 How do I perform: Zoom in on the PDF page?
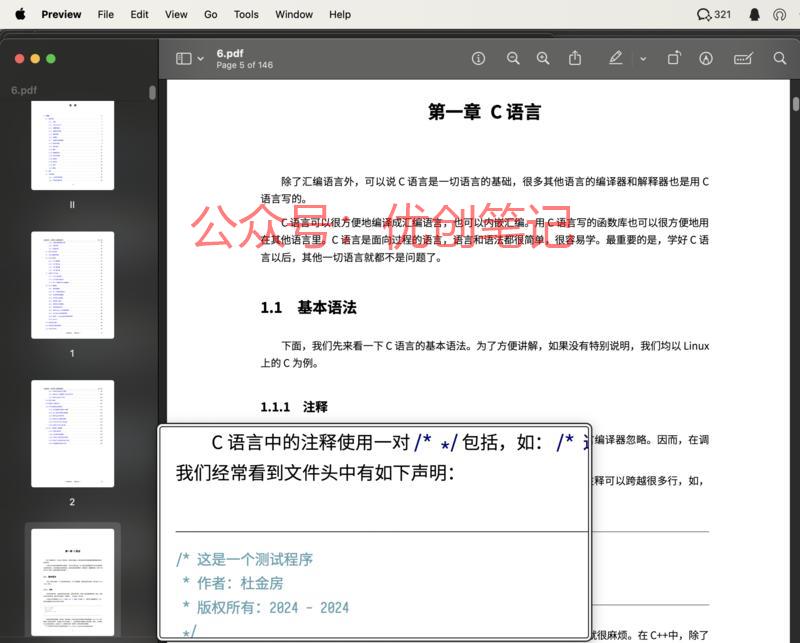pos(543,59)
